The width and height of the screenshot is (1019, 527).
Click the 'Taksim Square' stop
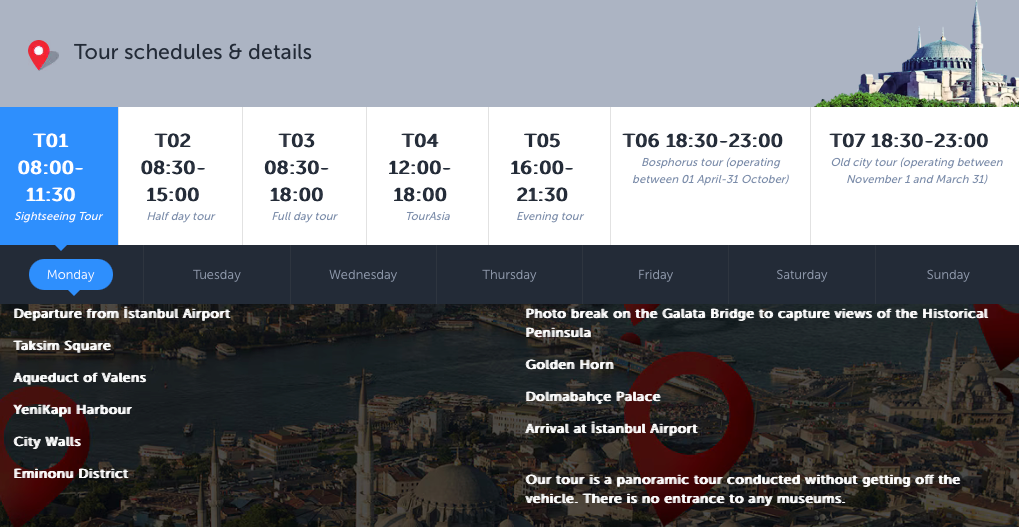(x=62, y=346)
